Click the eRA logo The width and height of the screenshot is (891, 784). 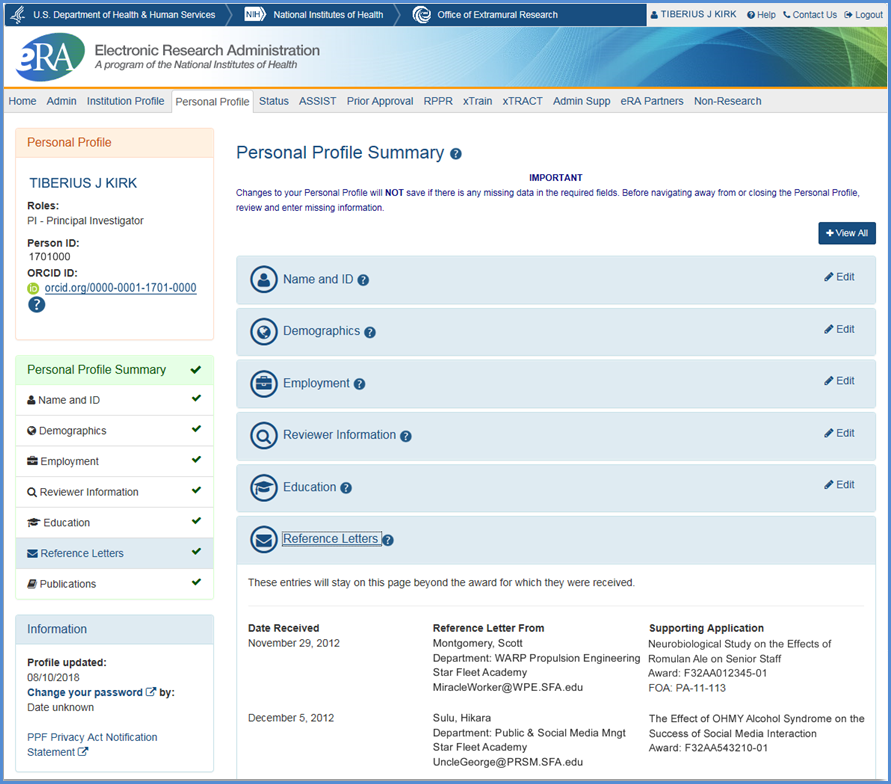[x=50, y=57]
